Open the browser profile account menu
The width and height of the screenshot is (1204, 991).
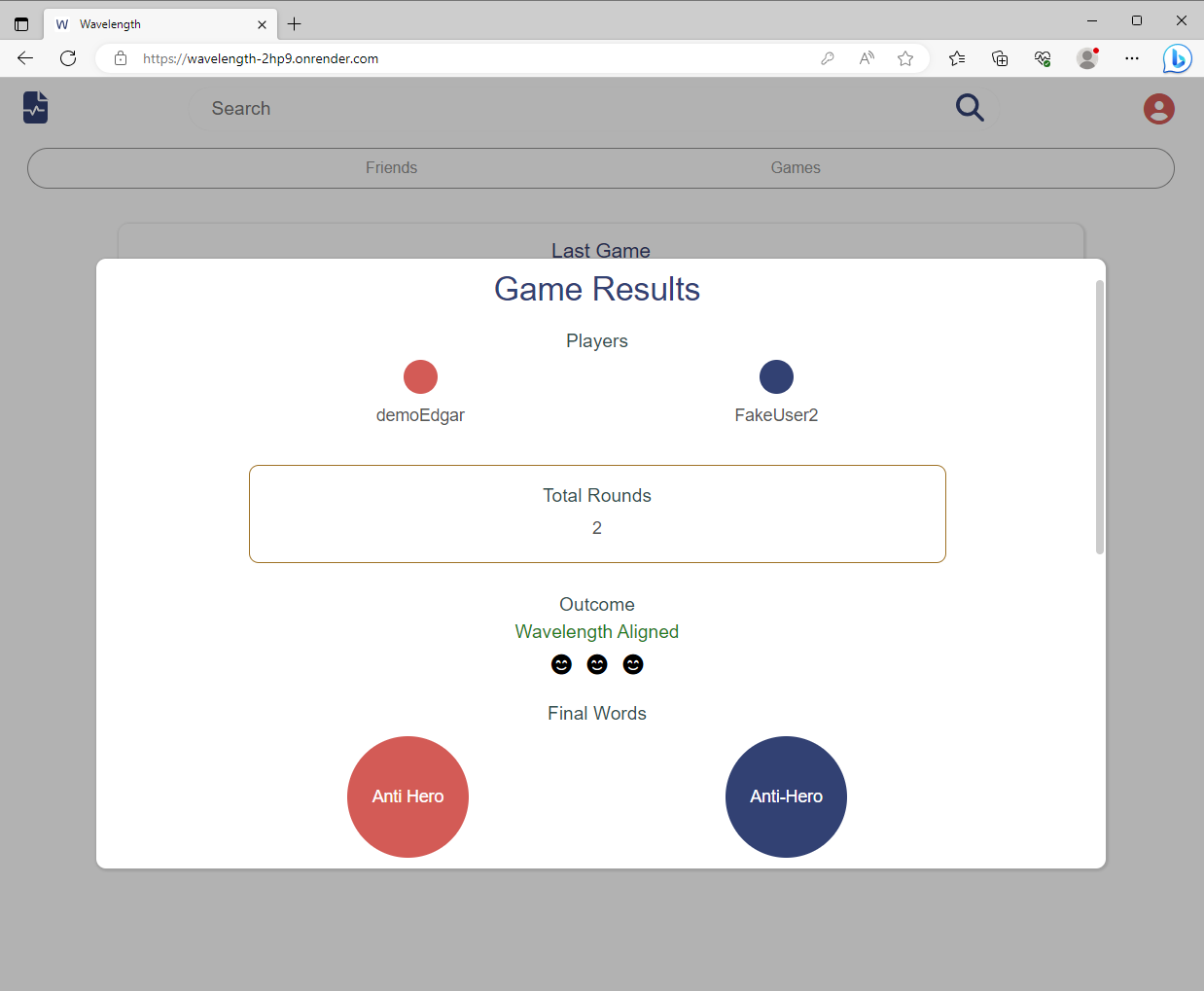(x=1087, y=58)
